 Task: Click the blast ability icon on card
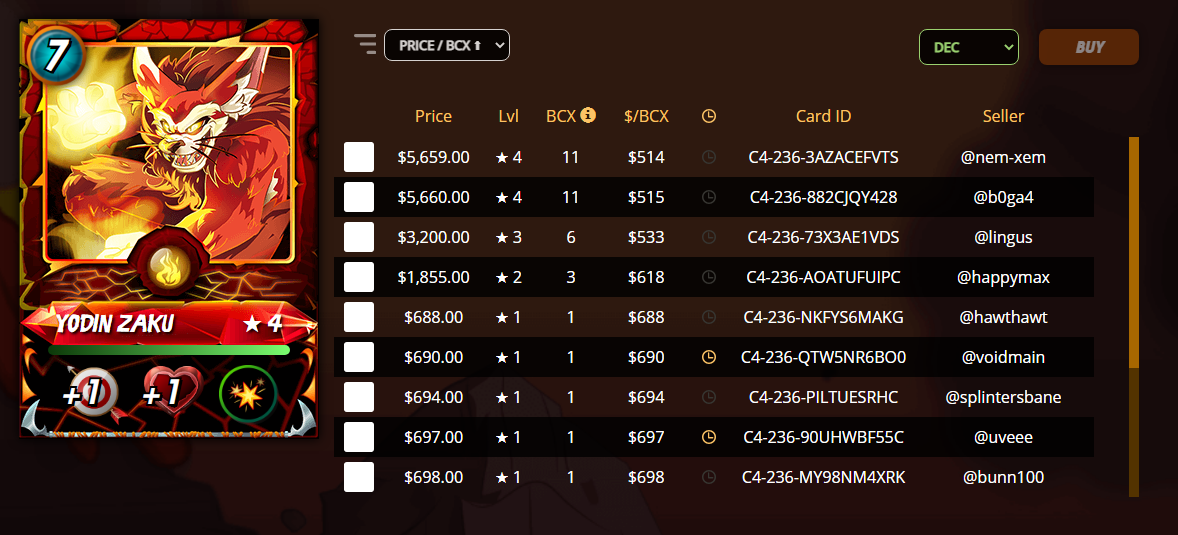pyautogui.click(x=249, y=393)
